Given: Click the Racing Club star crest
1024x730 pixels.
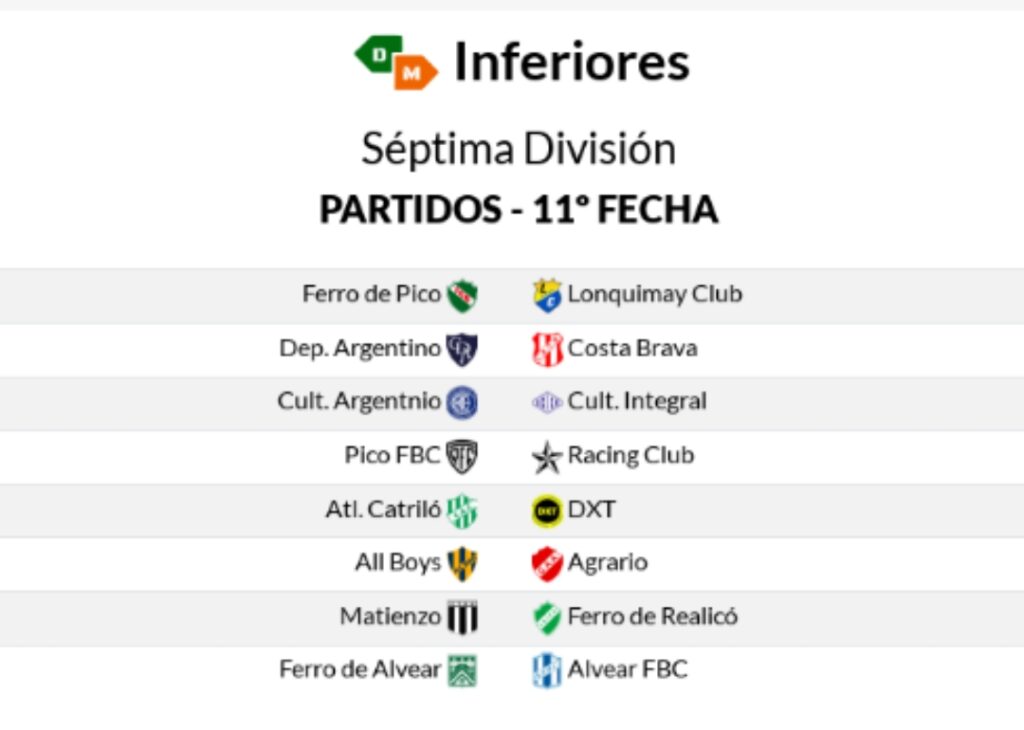Looking at the screenshot, I should (547, 457).
